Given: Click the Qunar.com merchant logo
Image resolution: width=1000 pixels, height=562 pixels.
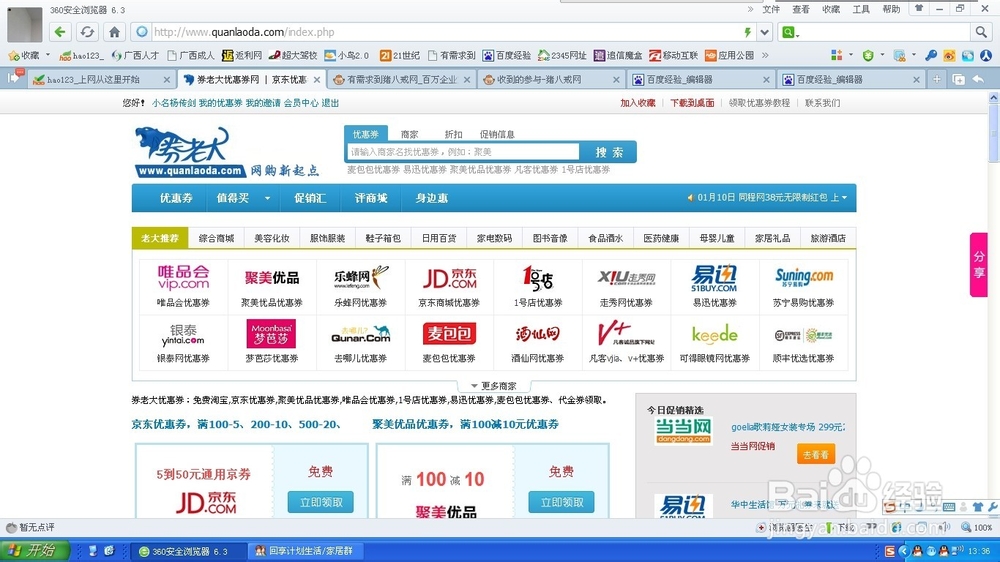Looking at the screenshot, I should click(x=360, y=334).
